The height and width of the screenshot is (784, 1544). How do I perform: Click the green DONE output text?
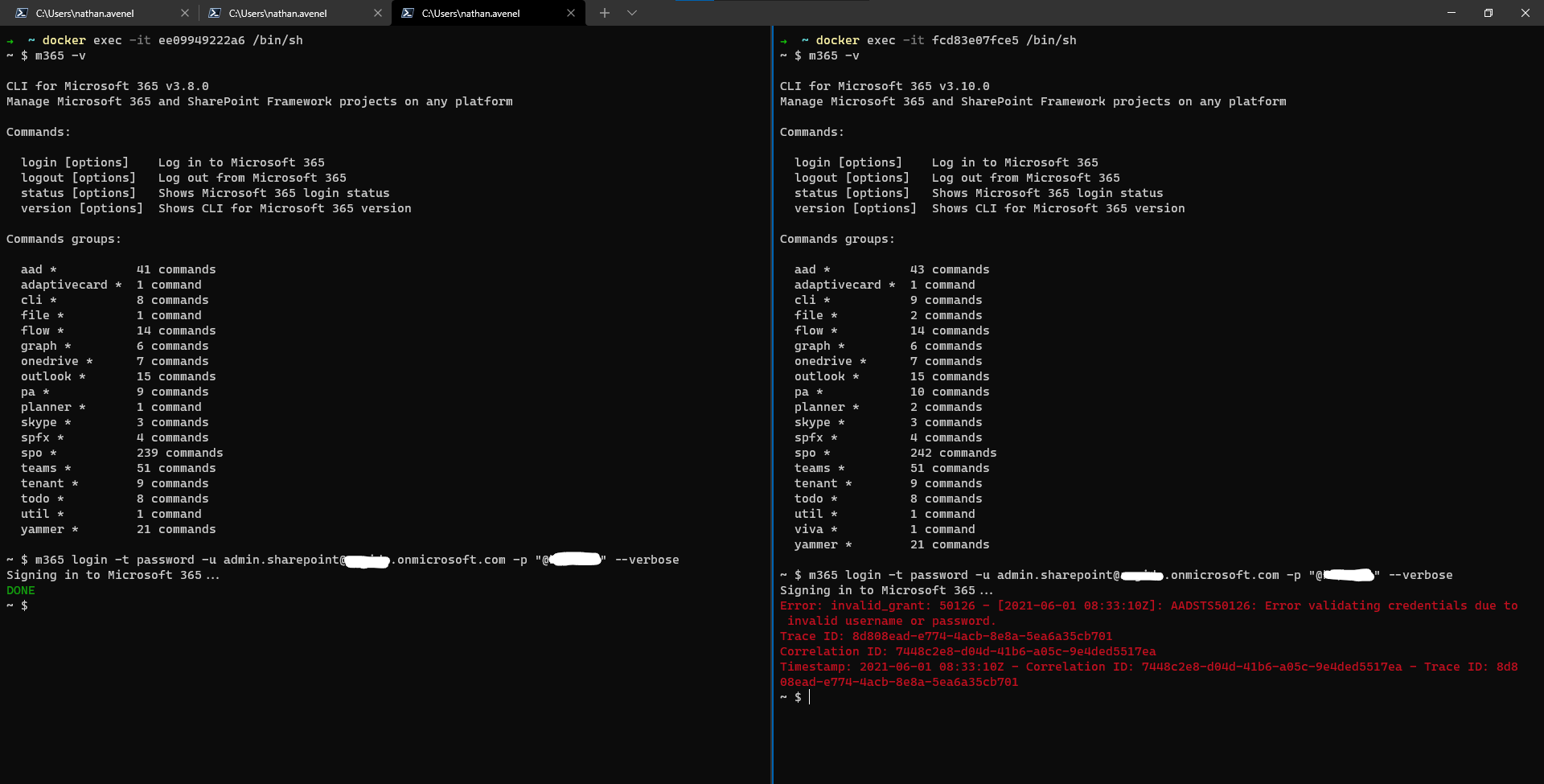pos(20,589)
